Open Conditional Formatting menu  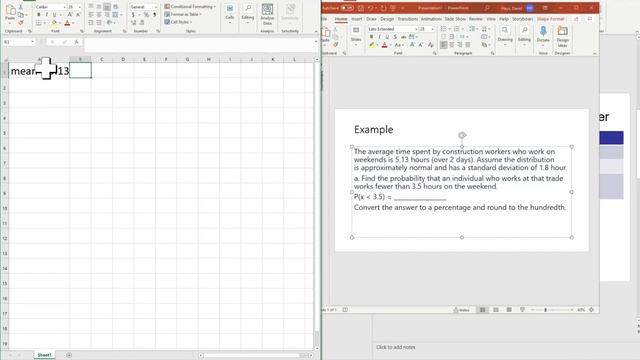[190, 7]
